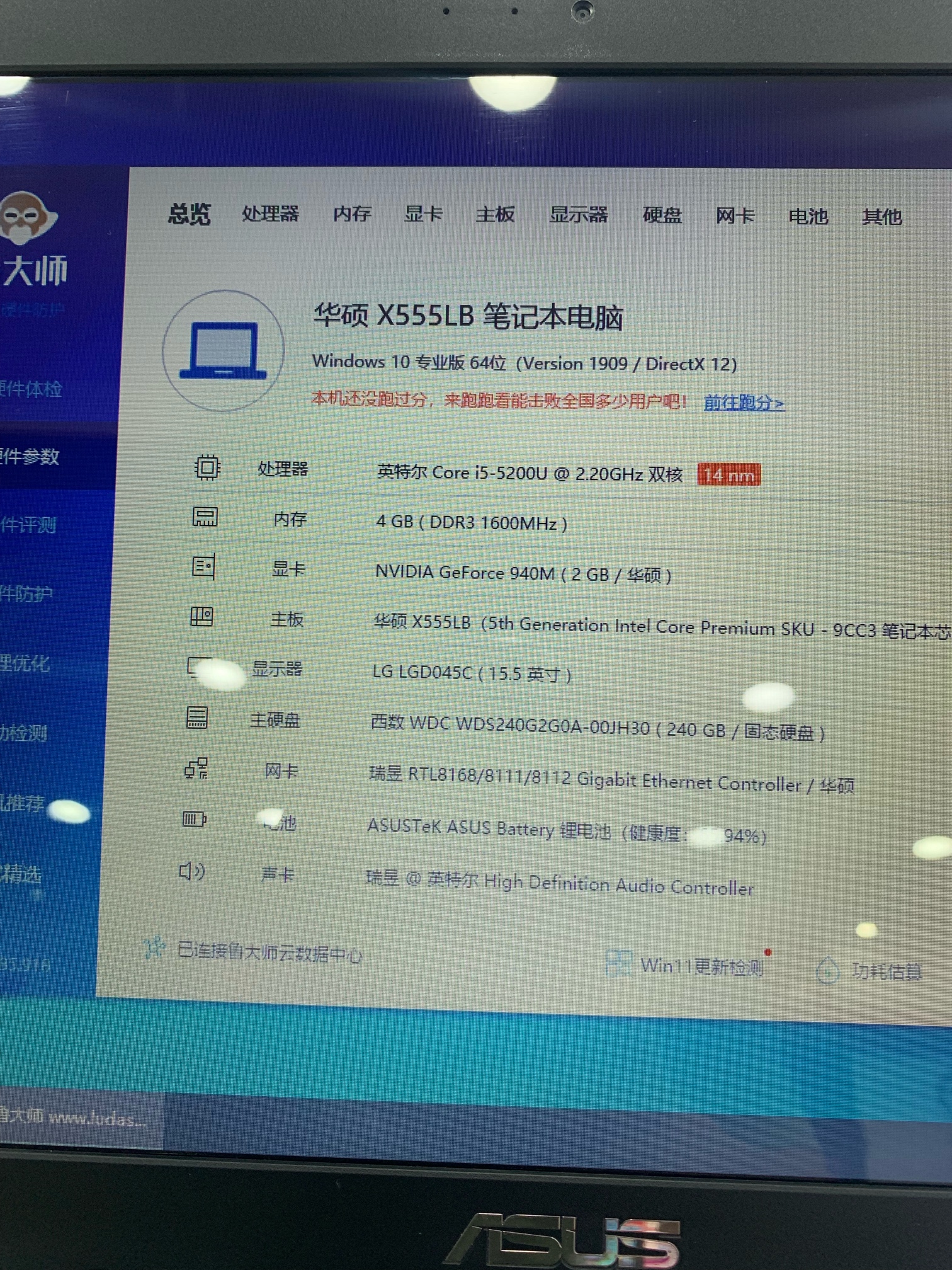Select 硬件评测 in the sidebar

coord(28,524)
